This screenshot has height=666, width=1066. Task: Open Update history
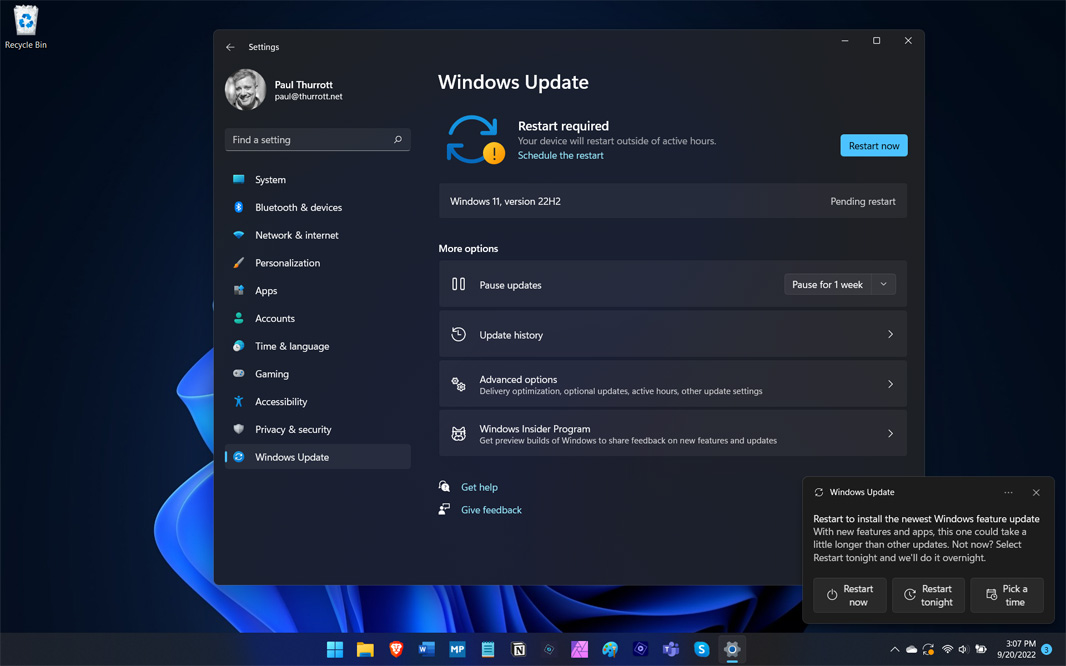click(672, 333)
